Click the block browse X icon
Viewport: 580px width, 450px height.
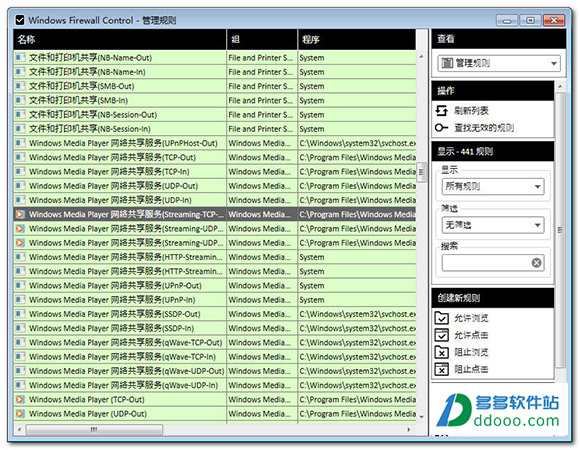tap(442, 352)
